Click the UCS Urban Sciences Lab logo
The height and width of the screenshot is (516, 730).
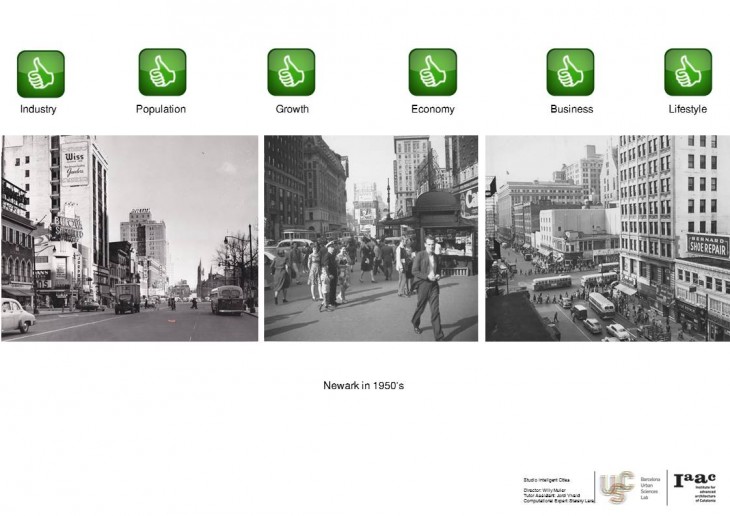pos(616,487)
